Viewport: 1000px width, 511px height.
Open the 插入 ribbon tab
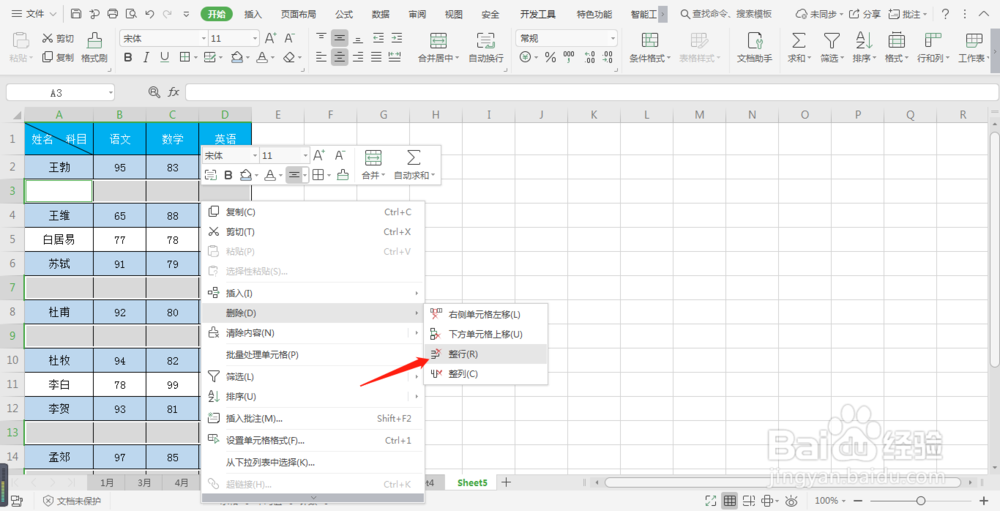253,14
